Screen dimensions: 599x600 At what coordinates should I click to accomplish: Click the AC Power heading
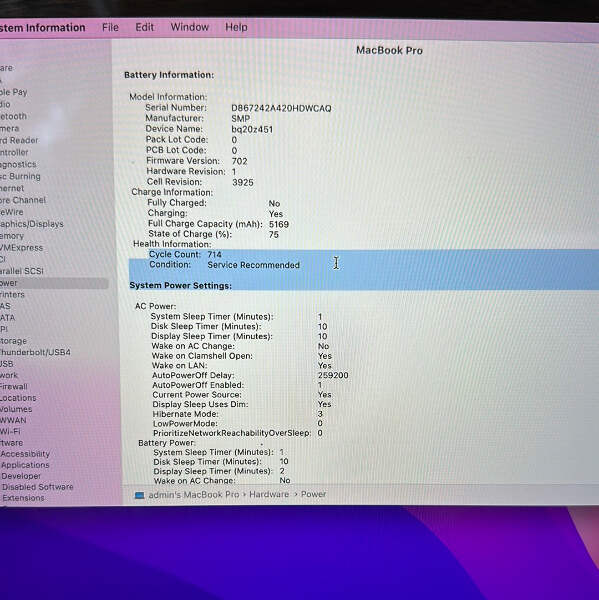point(155,306)
